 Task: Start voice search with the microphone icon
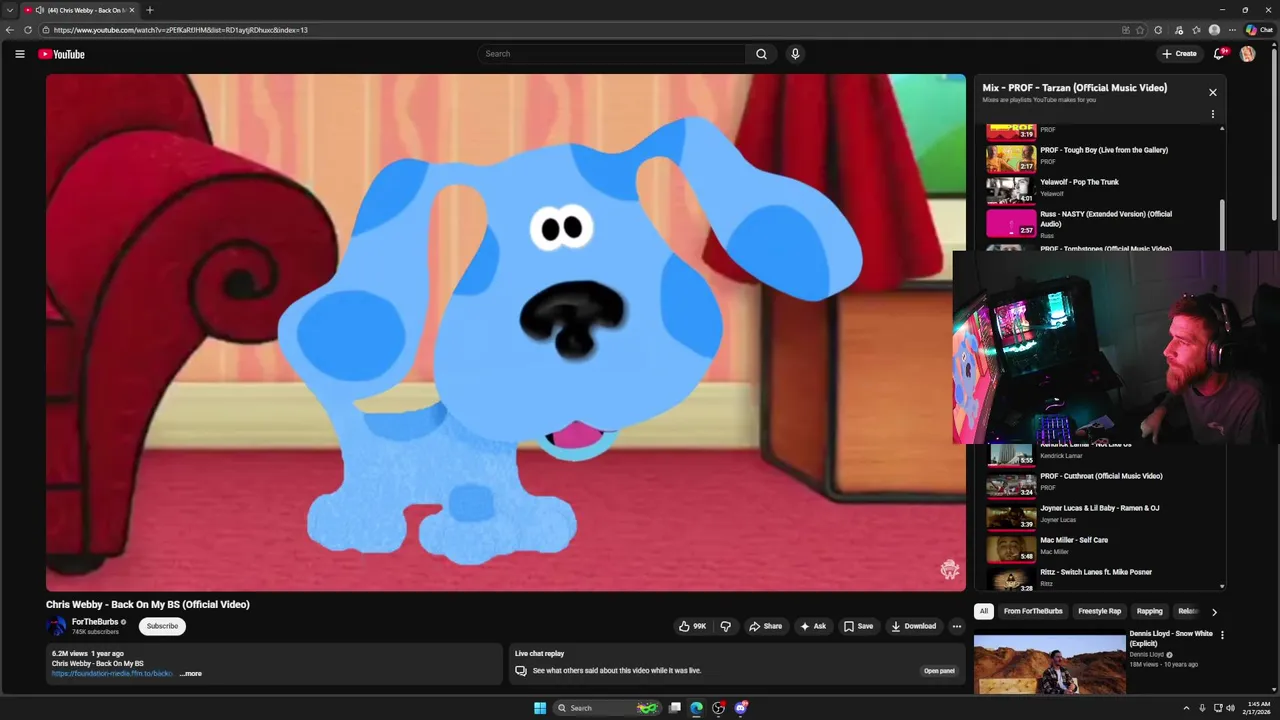(795, 54)
